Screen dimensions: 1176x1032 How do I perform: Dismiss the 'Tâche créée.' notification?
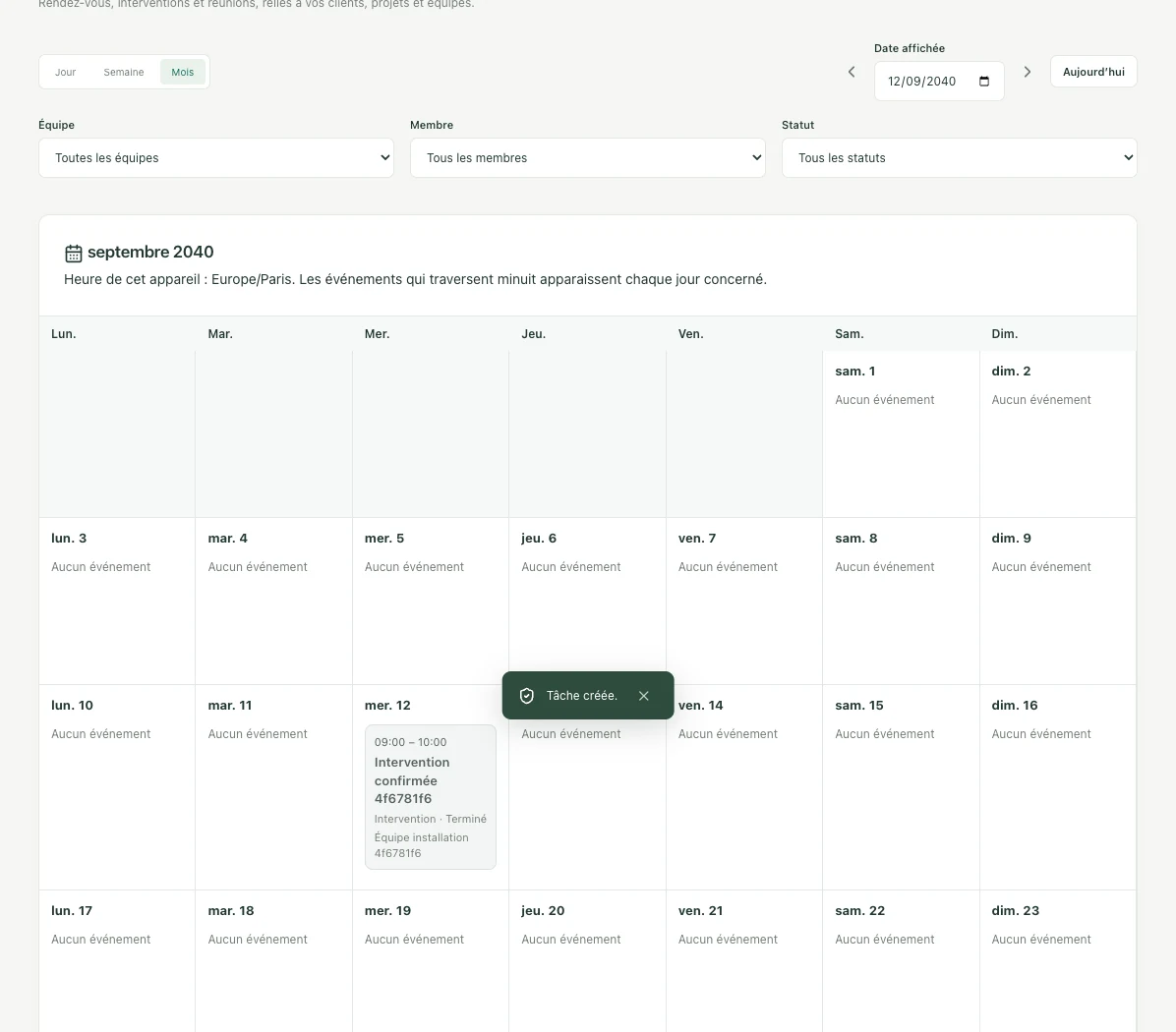tap(643, 696)
